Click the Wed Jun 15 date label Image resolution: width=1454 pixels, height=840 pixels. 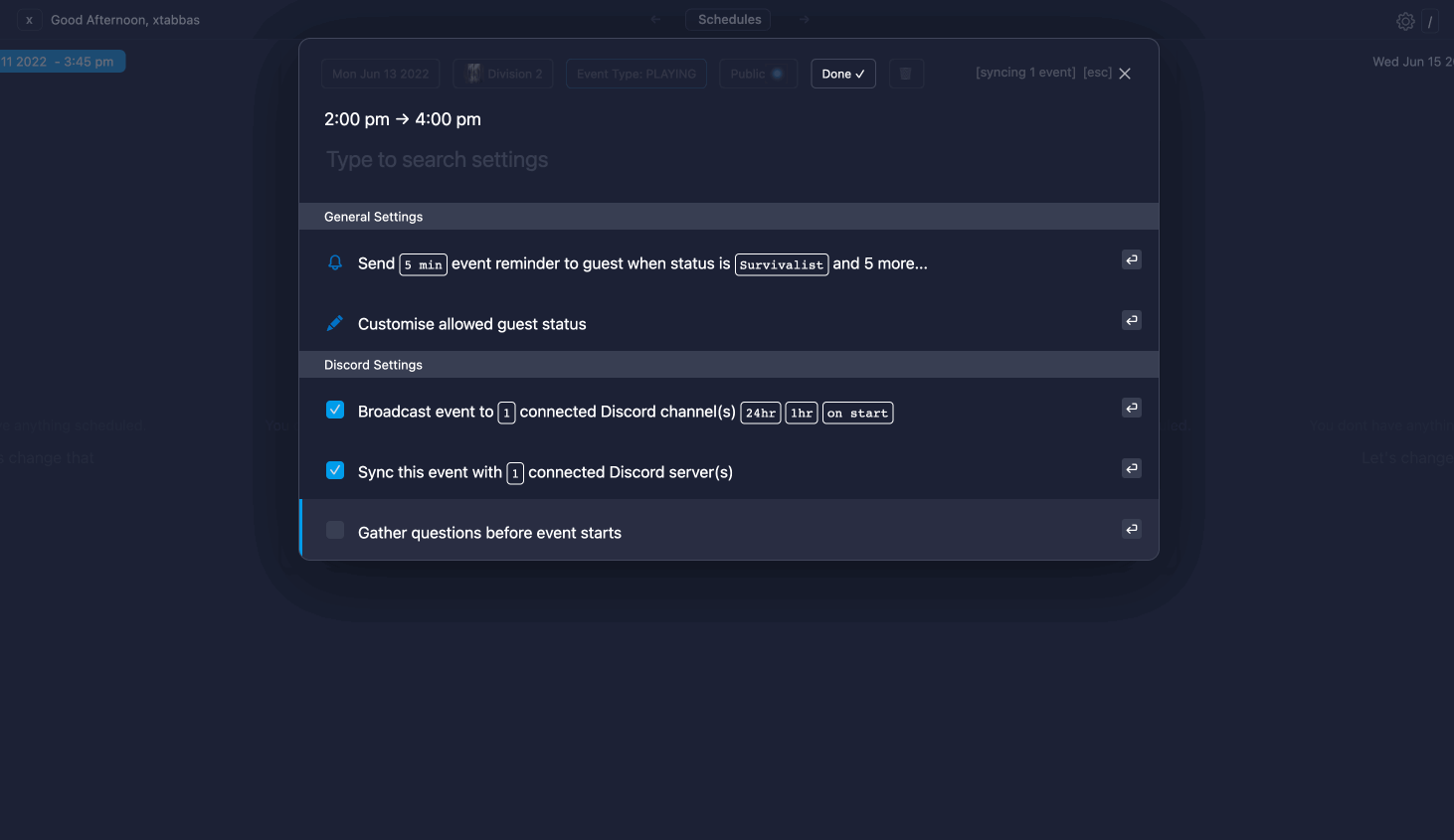1412,62
